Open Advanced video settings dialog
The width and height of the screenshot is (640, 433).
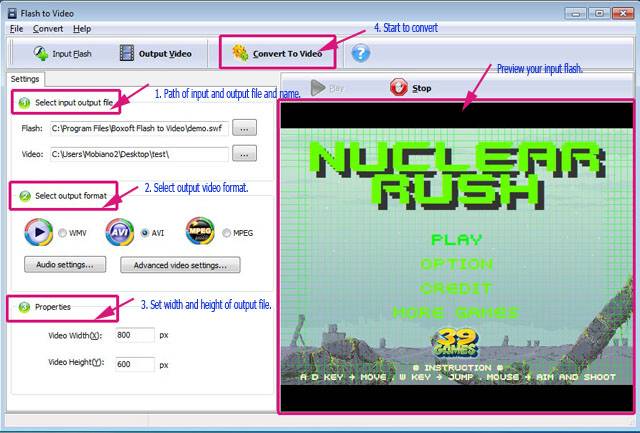click(180, 265)
